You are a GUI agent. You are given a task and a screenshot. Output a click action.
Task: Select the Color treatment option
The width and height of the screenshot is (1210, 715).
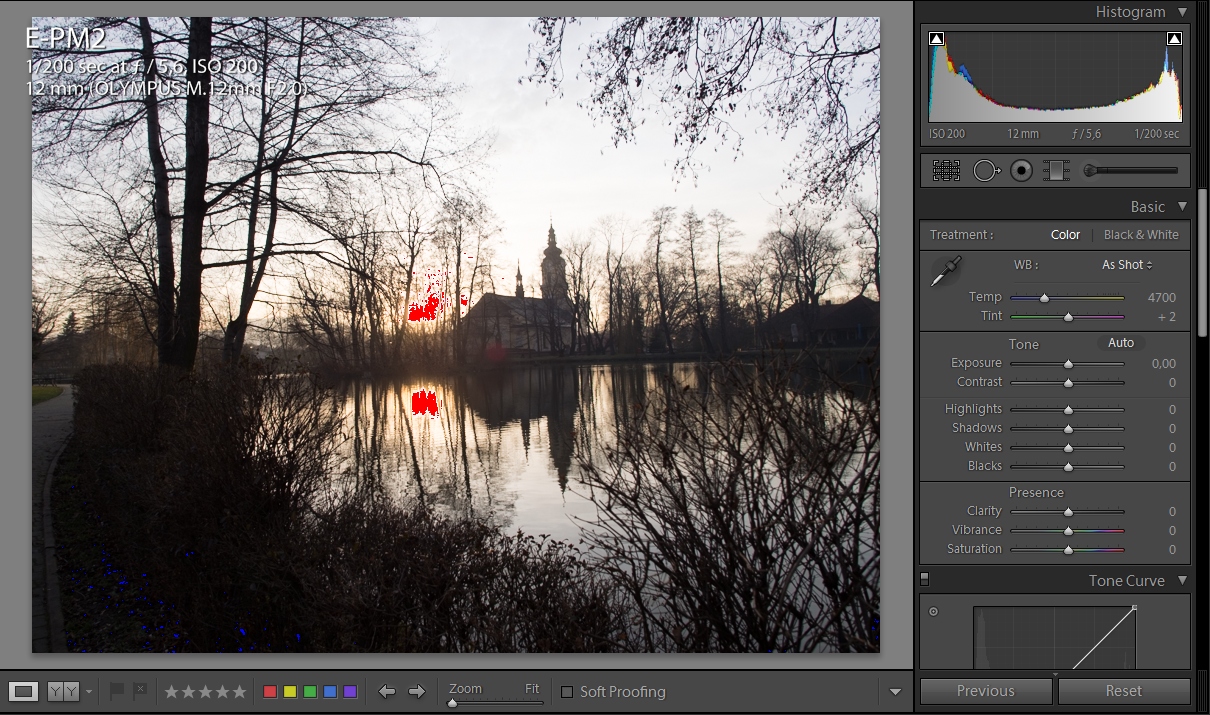tap(1065, 235)
